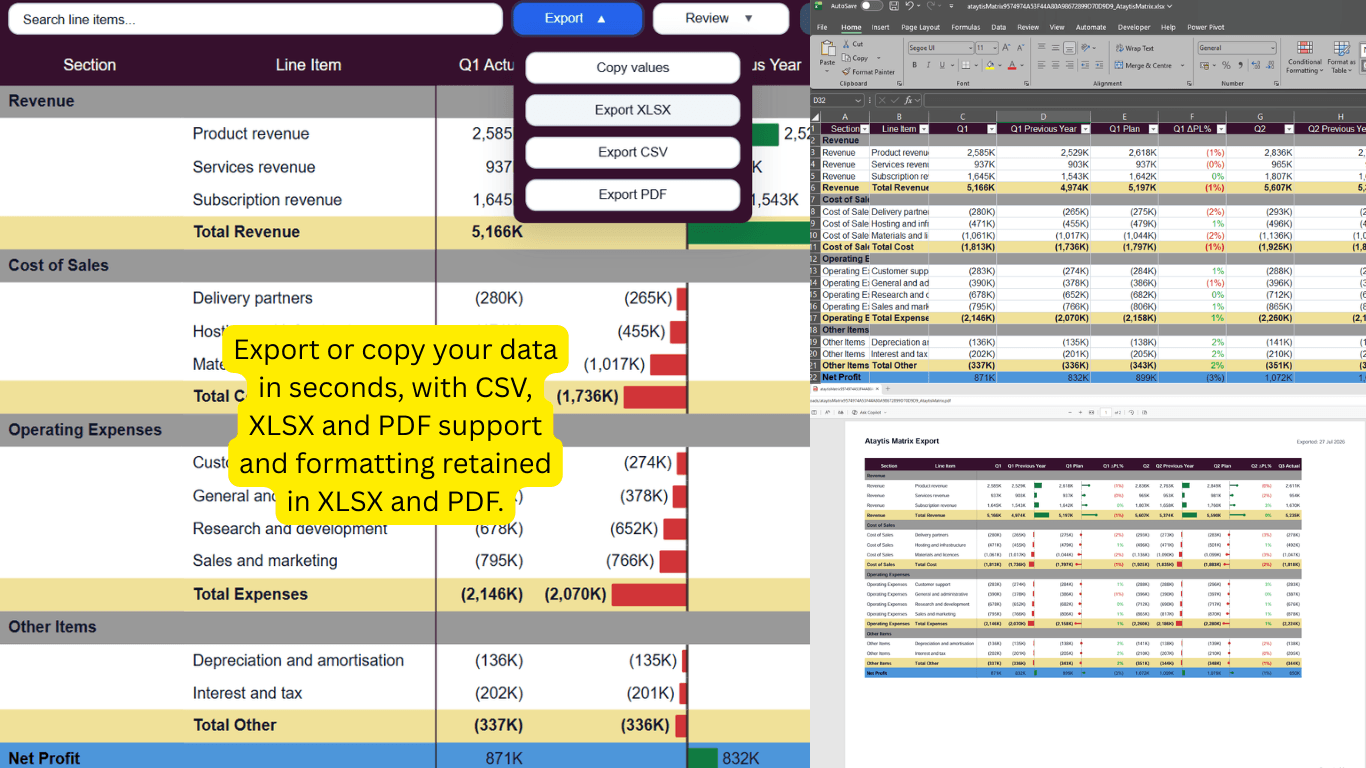Switch to the Power Pivot tab

[x=1206, y=27]
